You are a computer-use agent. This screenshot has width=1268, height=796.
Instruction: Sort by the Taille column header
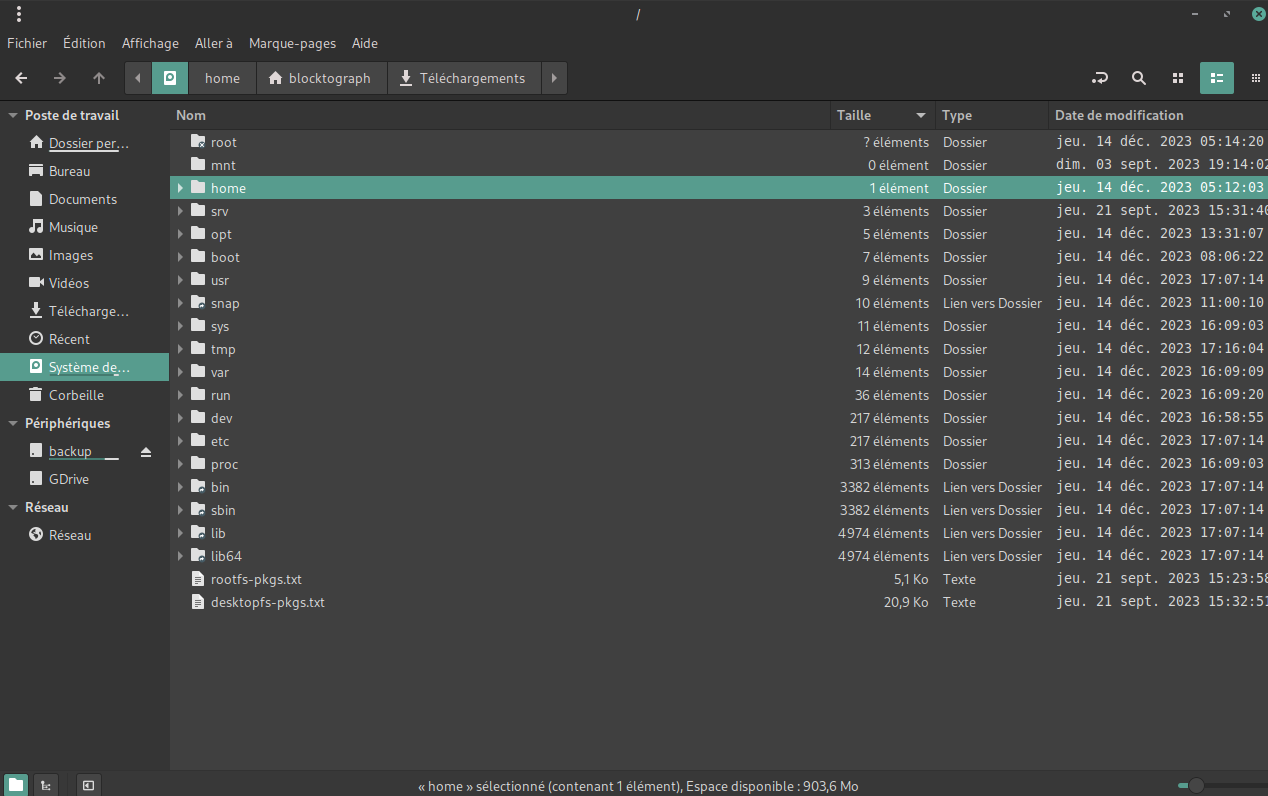click(x=882, y=115)
